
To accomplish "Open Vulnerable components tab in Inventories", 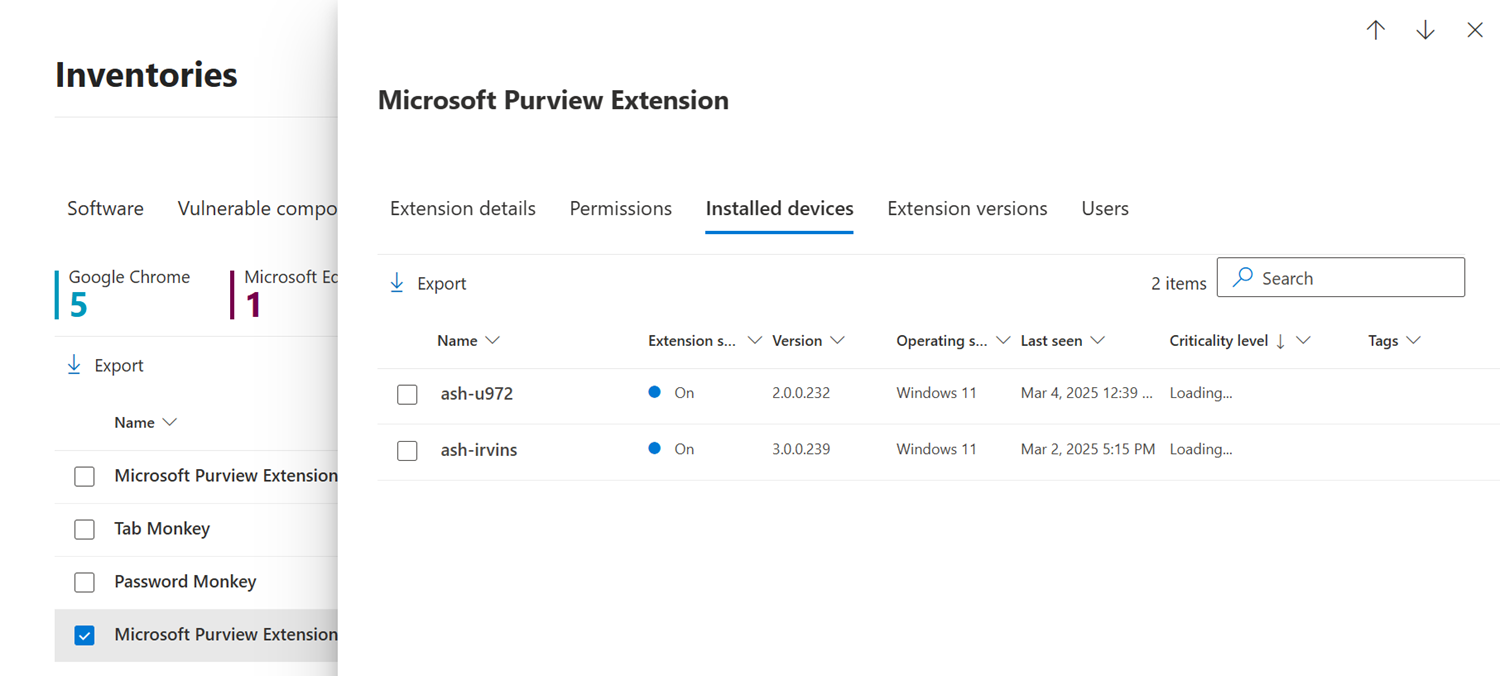I will (x=257, y=208).
